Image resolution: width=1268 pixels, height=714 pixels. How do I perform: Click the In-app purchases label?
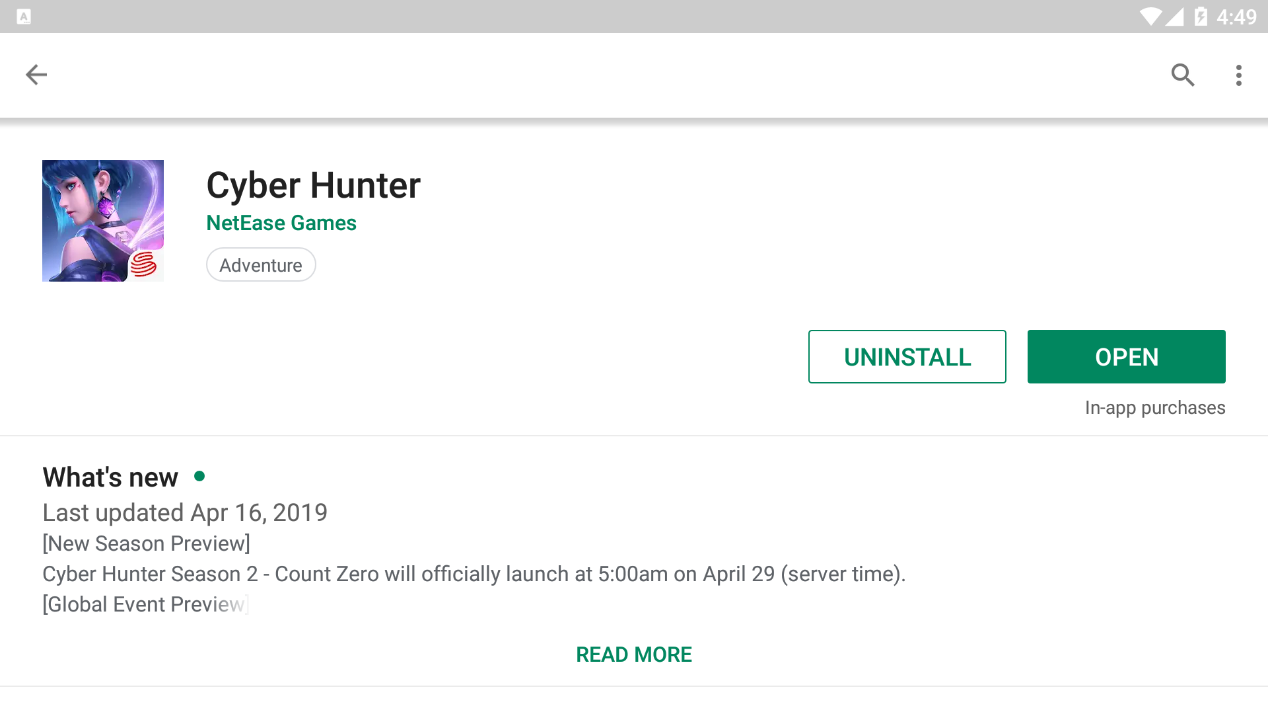pyautogui.click(x=1154, y=407)
